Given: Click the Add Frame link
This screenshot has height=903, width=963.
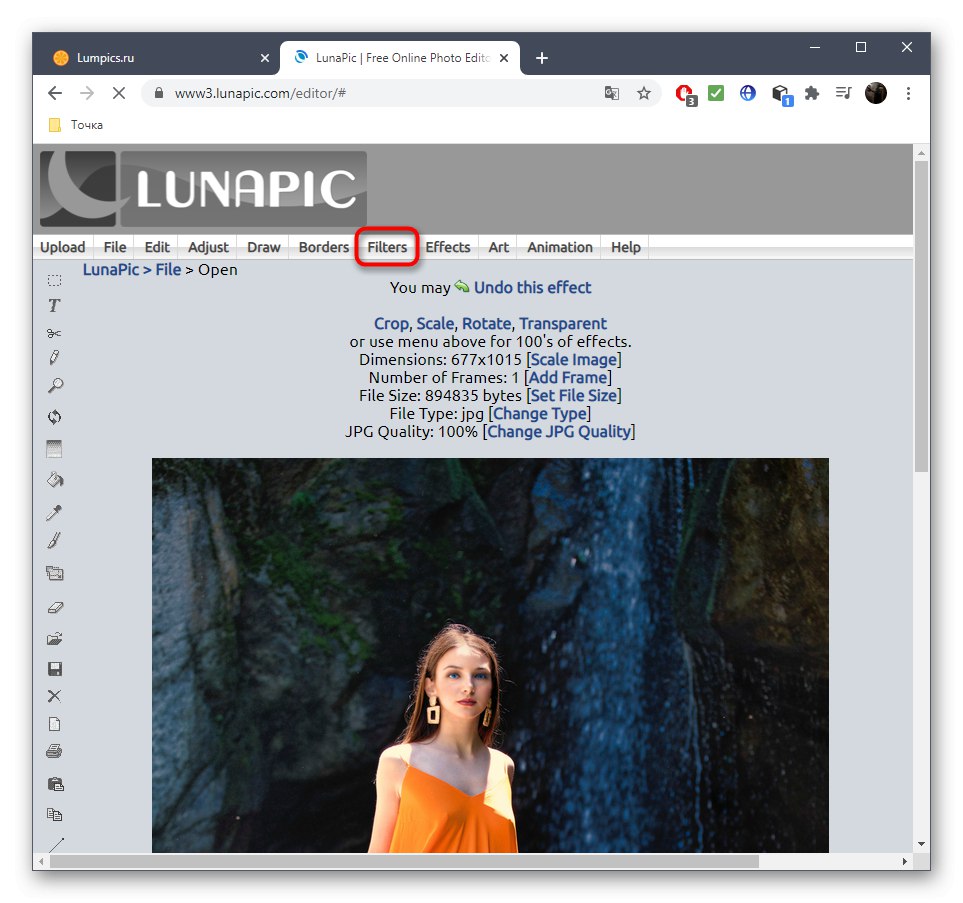Looking at the screenshot, I should pyautogui.click(x=568, y=377).
